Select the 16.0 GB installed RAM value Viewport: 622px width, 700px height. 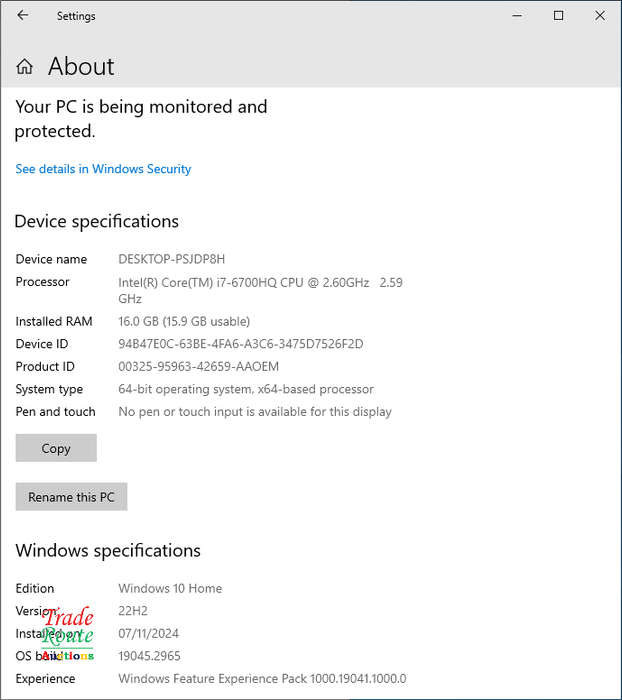tap(184, 321)
